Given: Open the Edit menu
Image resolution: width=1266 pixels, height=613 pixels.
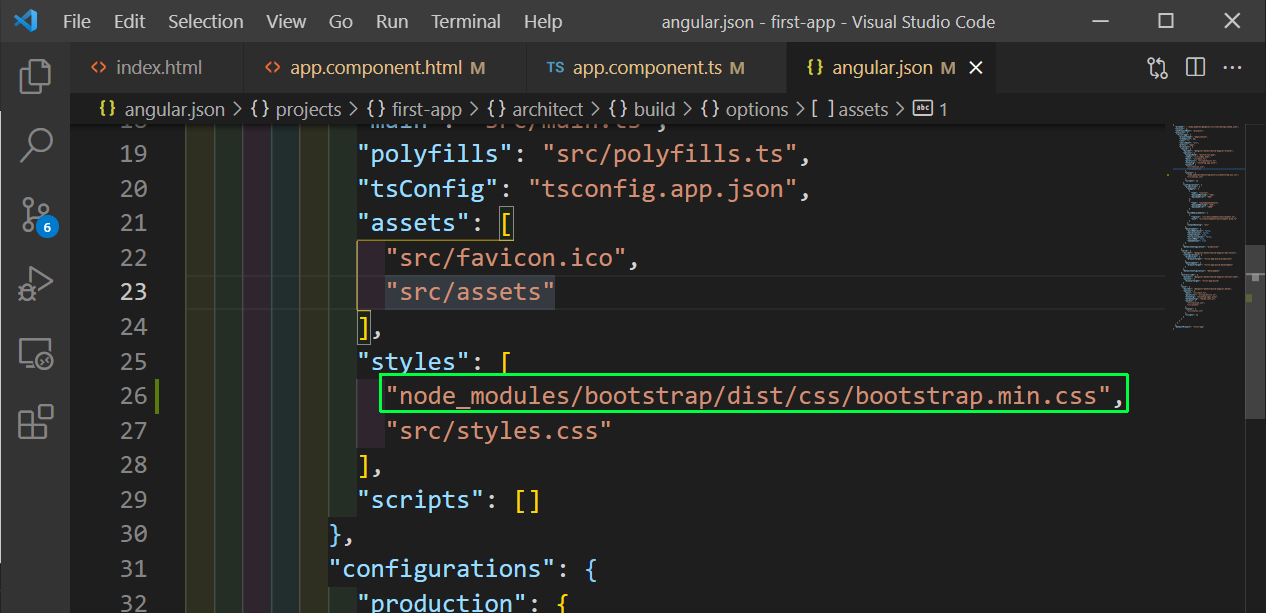Looking at the screenshot, I should click(x=129, y=21).
